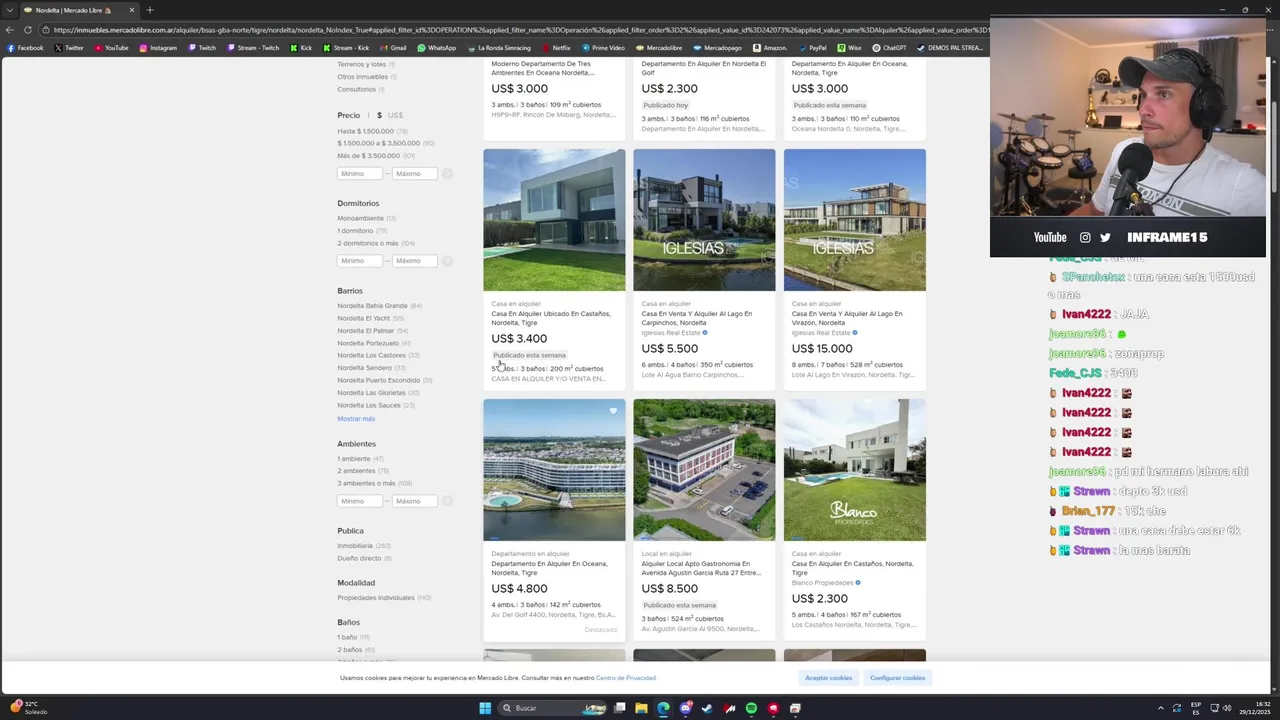Screen dimensions: 1280x720
Task: Open the YouTube bookmark
Action: (111, 48)
